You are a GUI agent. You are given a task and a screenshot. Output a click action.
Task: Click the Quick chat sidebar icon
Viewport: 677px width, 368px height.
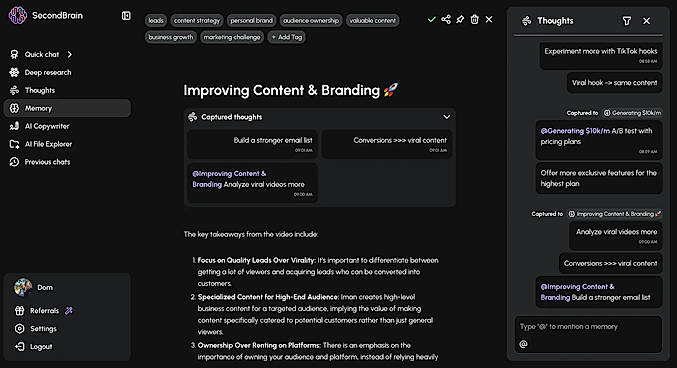tap(14, 54)
